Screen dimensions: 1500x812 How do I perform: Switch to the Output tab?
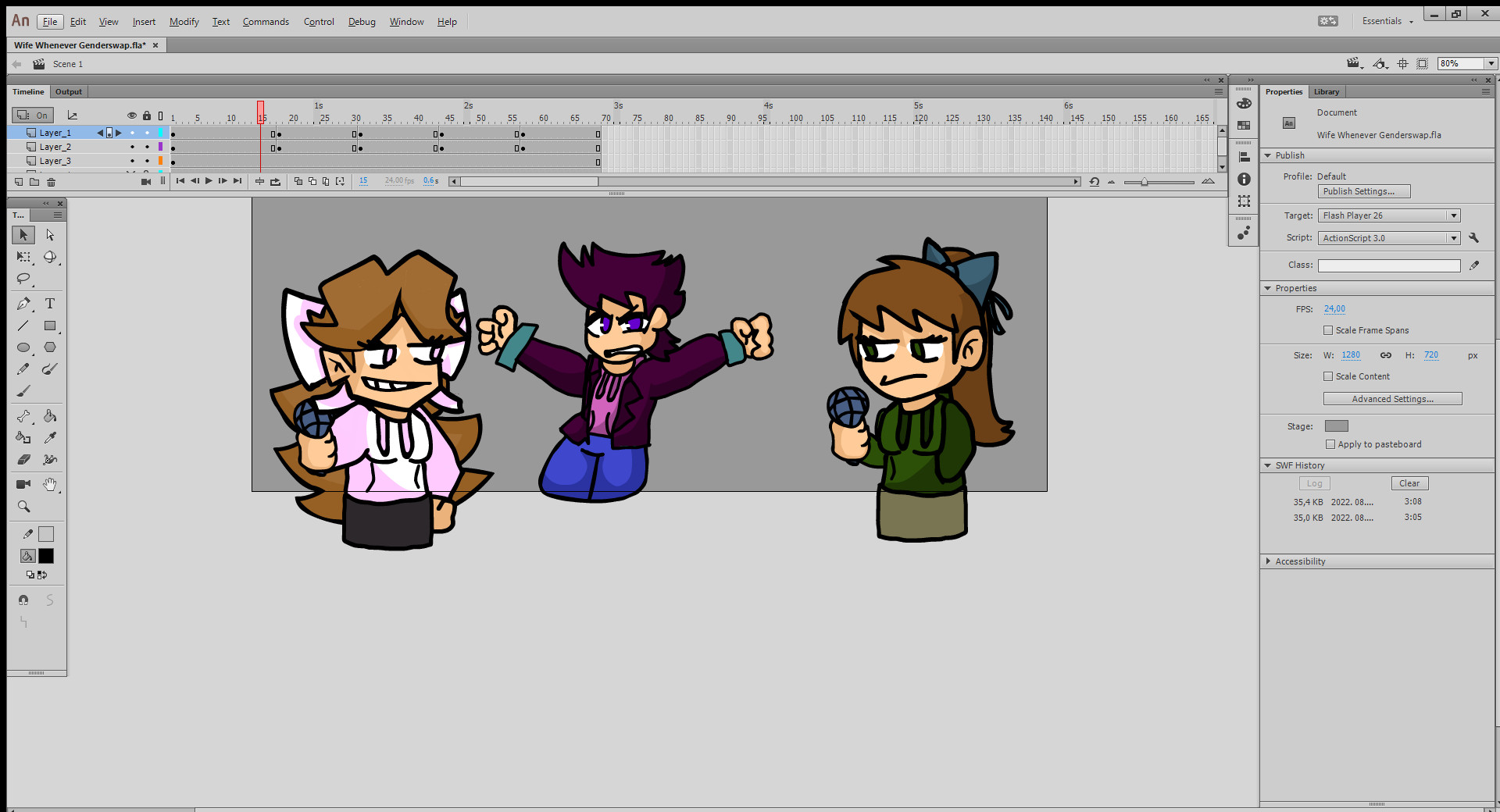69,92
